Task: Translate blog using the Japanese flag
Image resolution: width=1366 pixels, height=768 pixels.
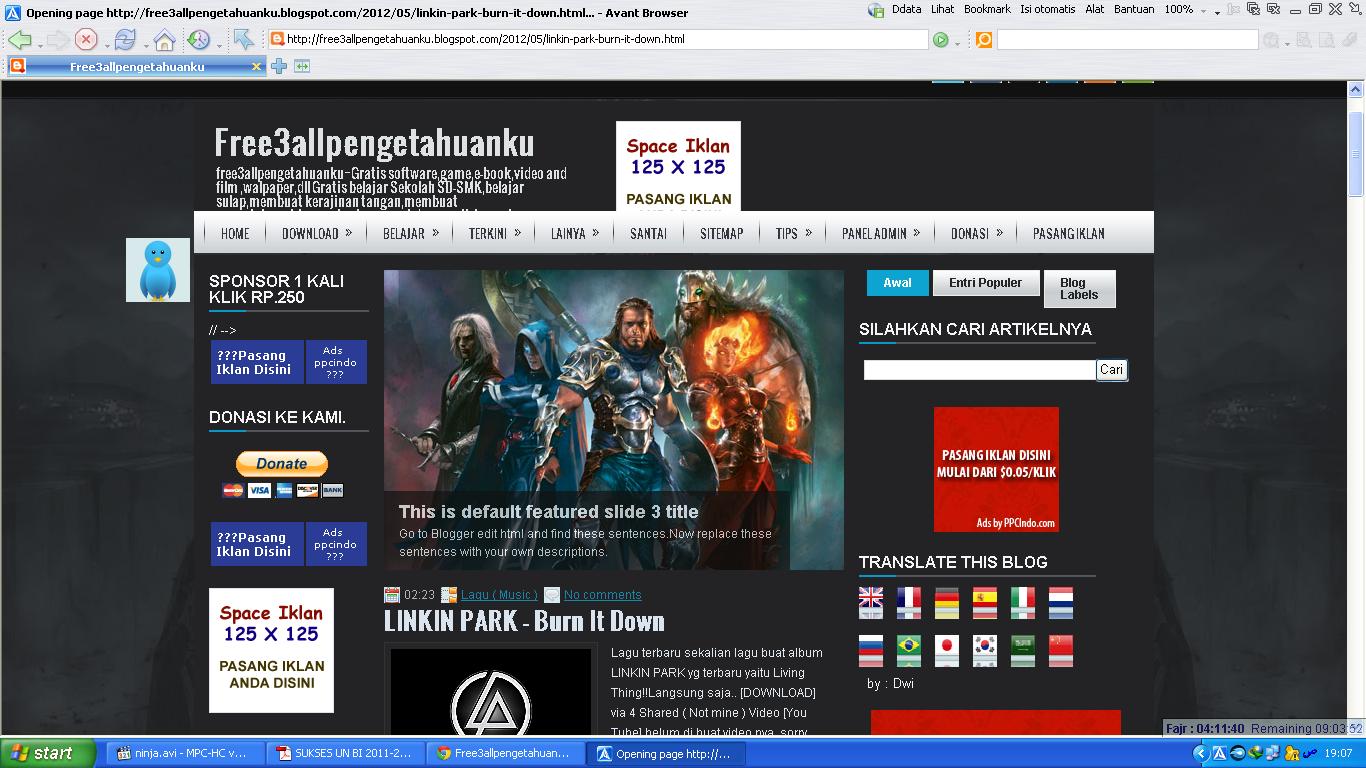Action: tap(947, 651)
